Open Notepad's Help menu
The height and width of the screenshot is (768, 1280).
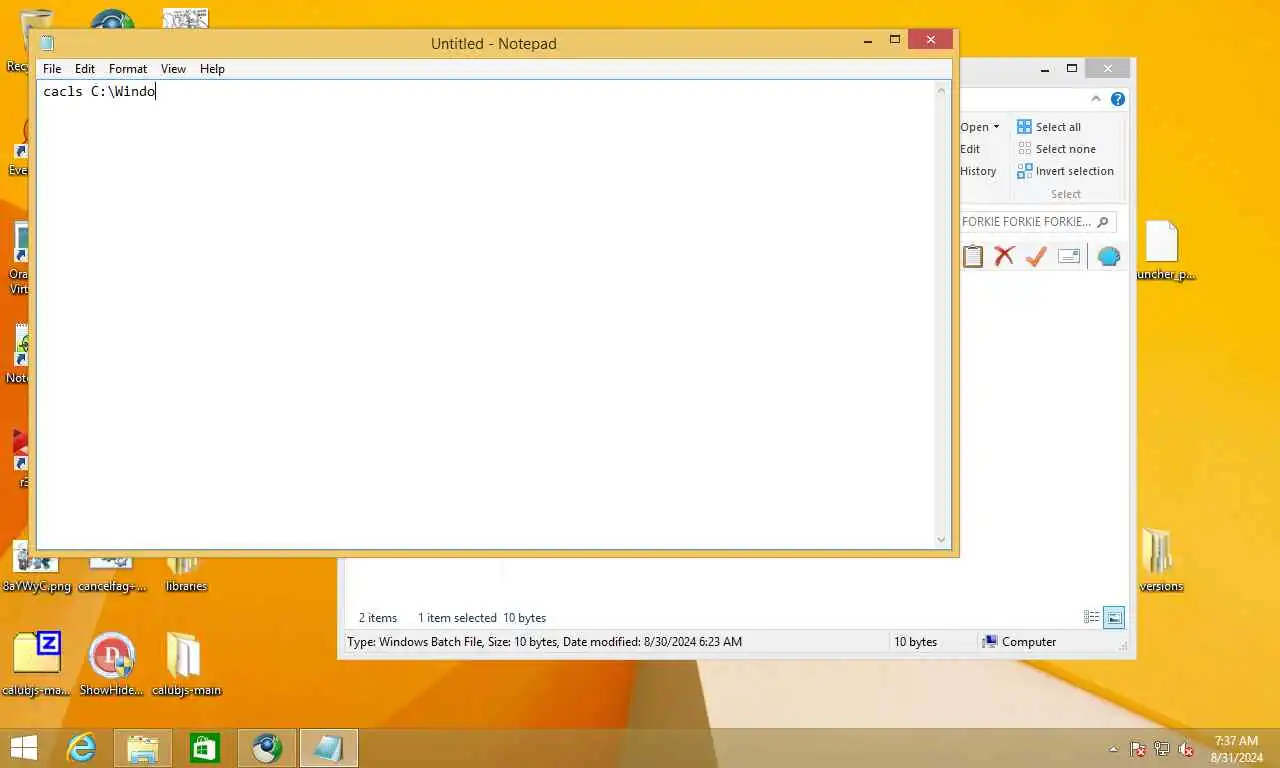pos(212,69)
